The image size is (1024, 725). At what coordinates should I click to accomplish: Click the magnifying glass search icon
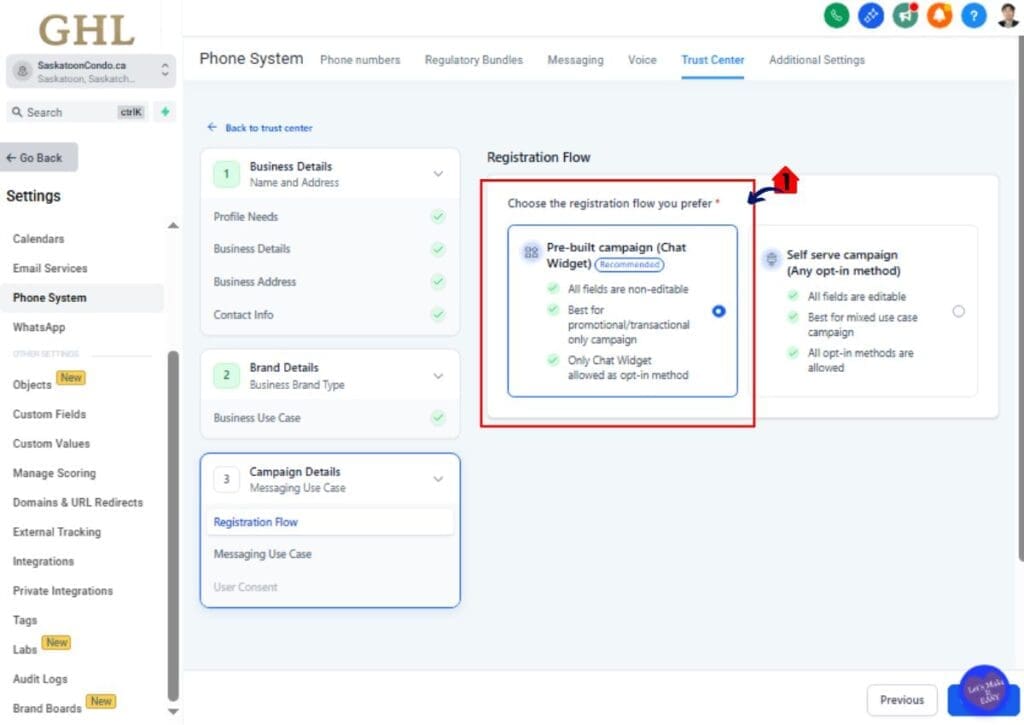[x=25, y=112]
